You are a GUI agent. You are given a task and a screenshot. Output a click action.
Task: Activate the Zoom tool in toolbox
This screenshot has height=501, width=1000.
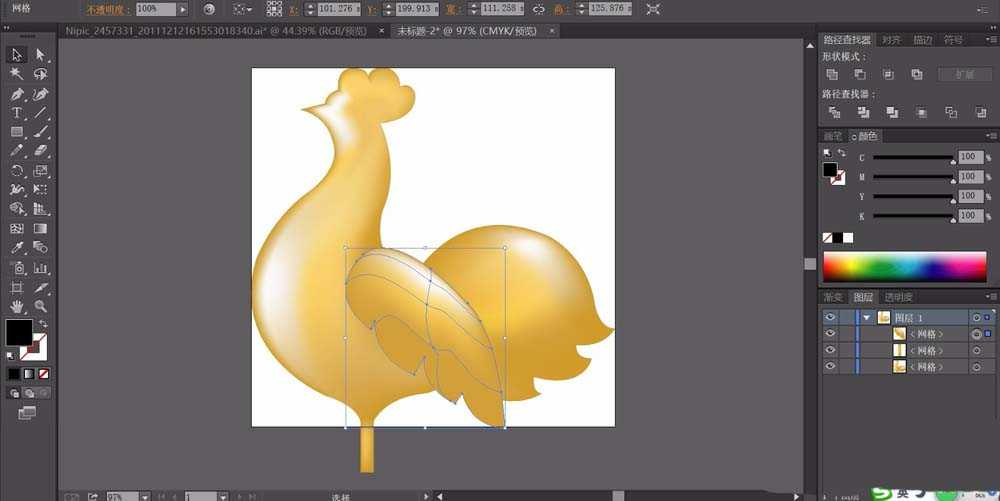pos(41,306)
